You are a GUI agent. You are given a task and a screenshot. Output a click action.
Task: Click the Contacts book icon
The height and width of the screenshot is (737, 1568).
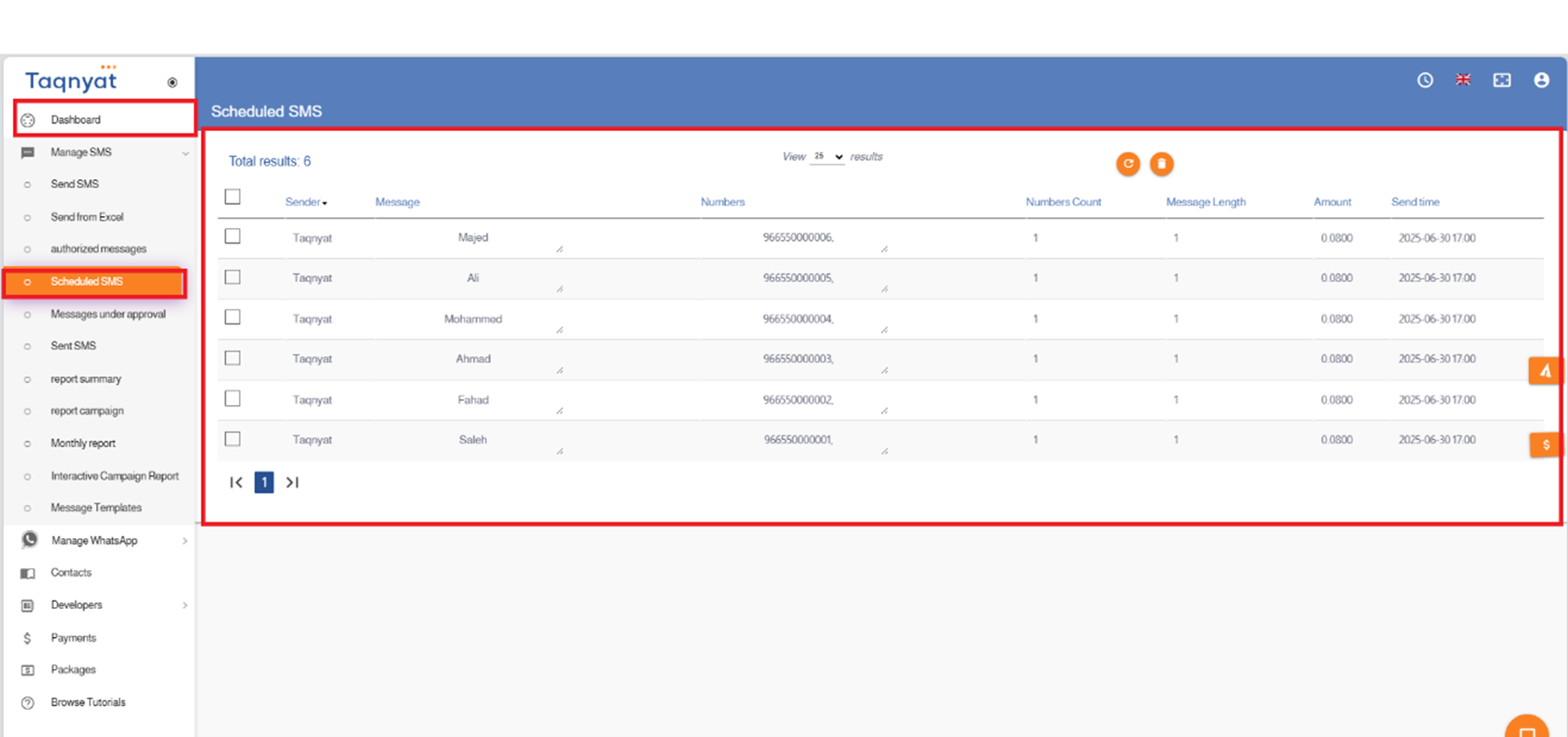pos(28,573)
